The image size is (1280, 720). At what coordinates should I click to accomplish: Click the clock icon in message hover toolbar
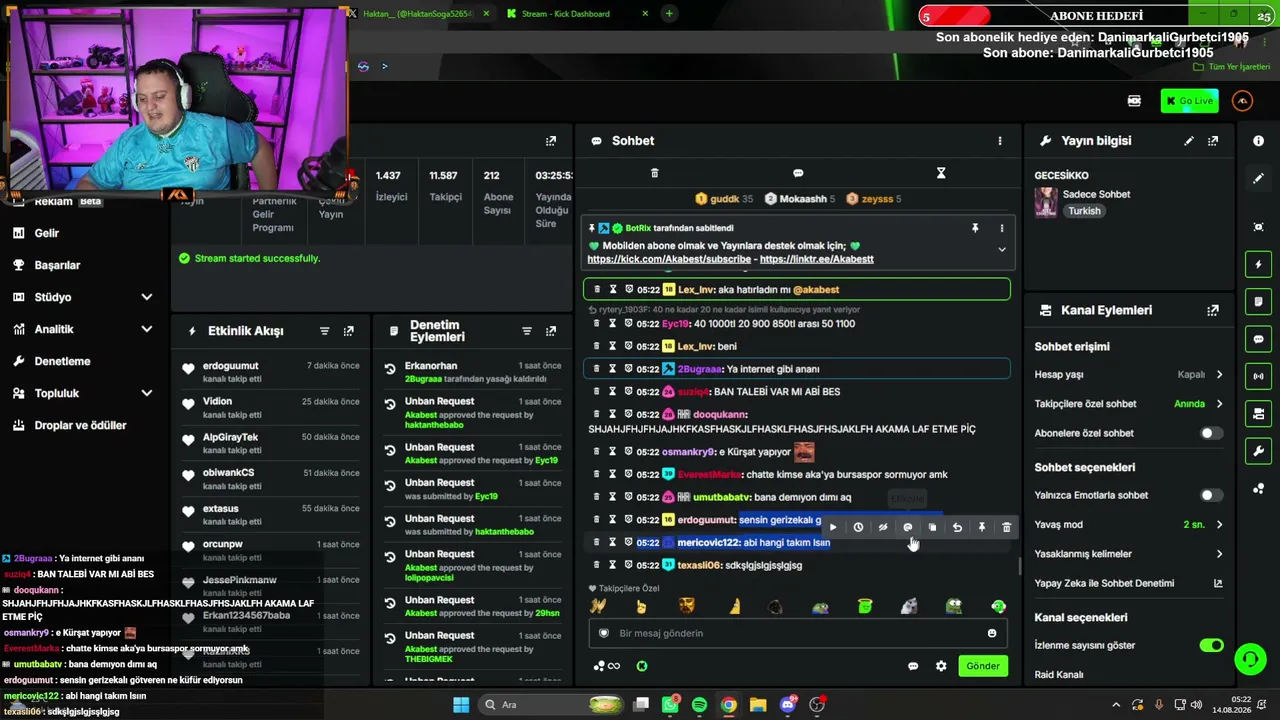858,527
